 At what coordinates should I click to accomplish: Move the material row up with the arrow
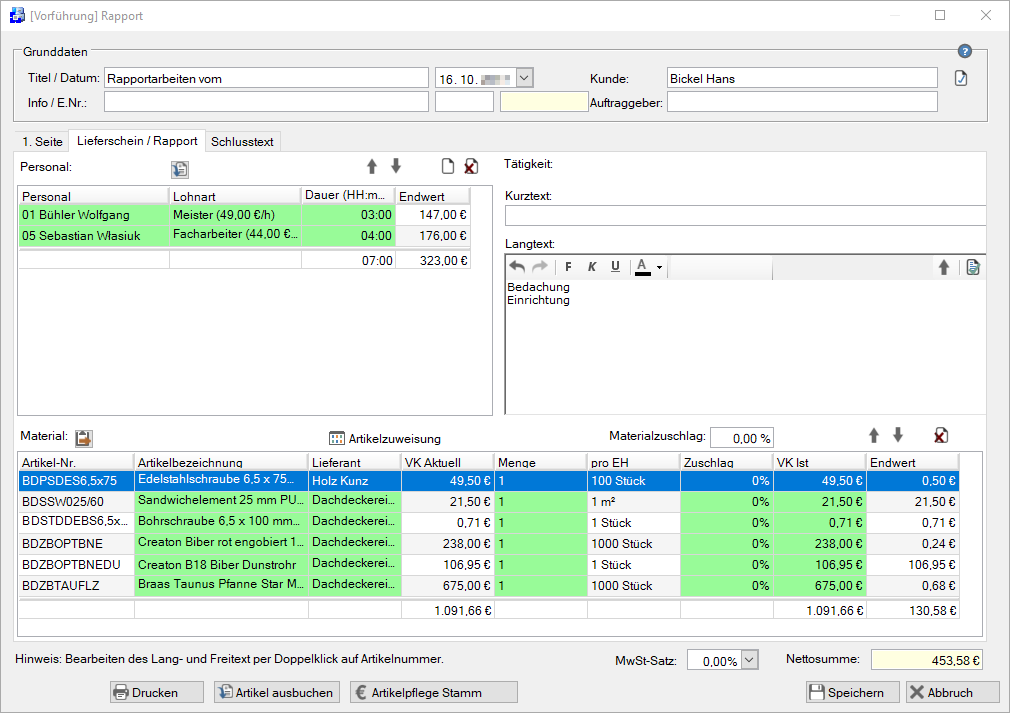click(873, 436)
